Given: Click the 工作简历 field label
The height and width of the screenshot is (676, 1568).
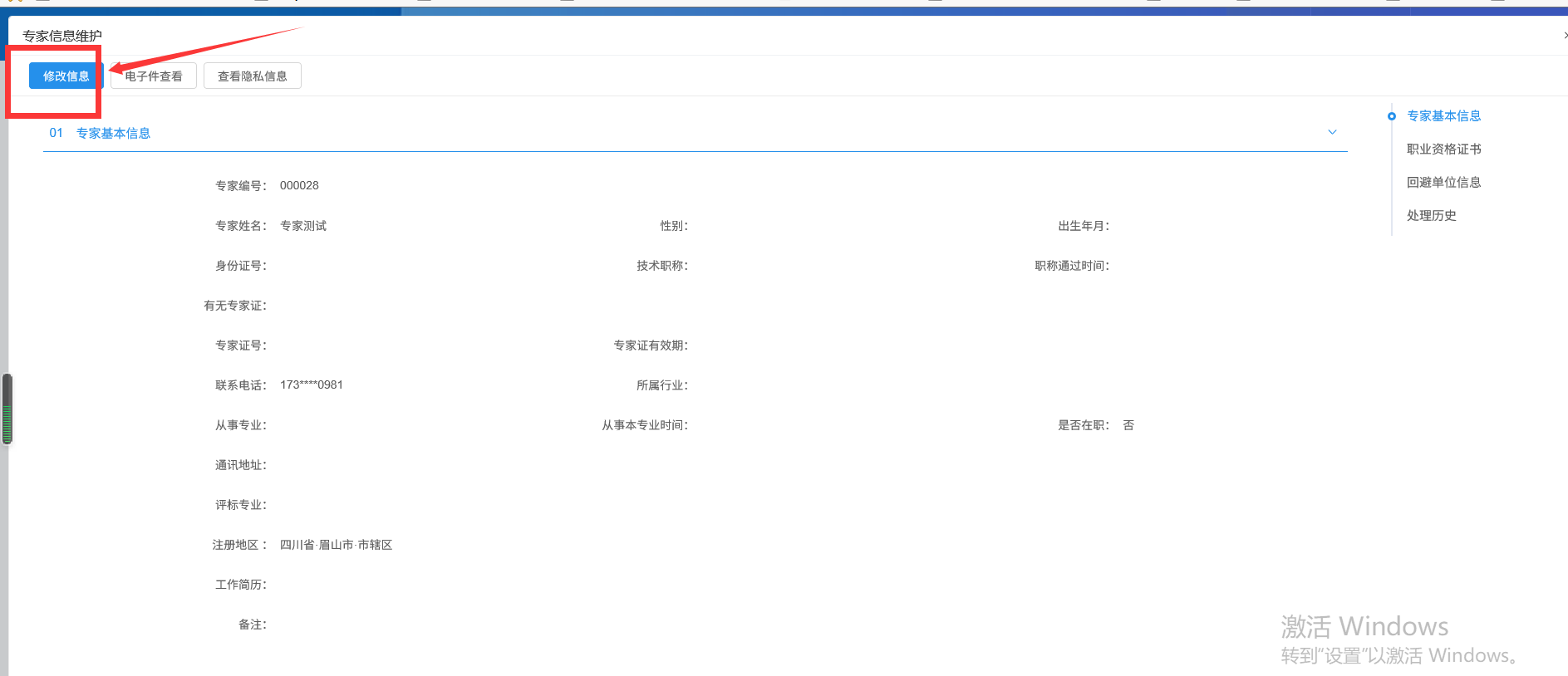Looking at the screenshot, I should [240, 585].
